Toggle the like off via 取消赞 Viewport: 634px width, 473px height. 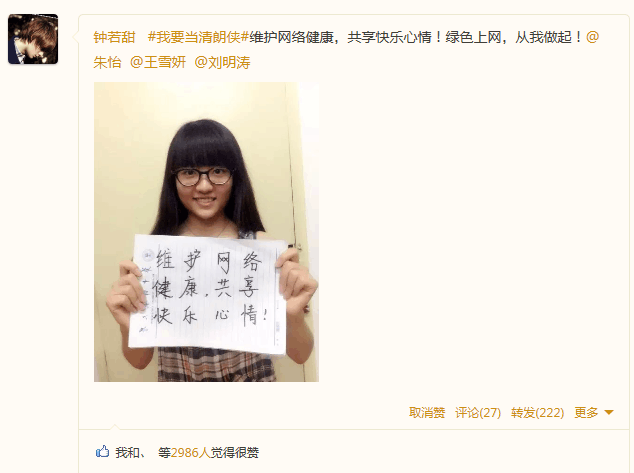(x=427, y=413)
